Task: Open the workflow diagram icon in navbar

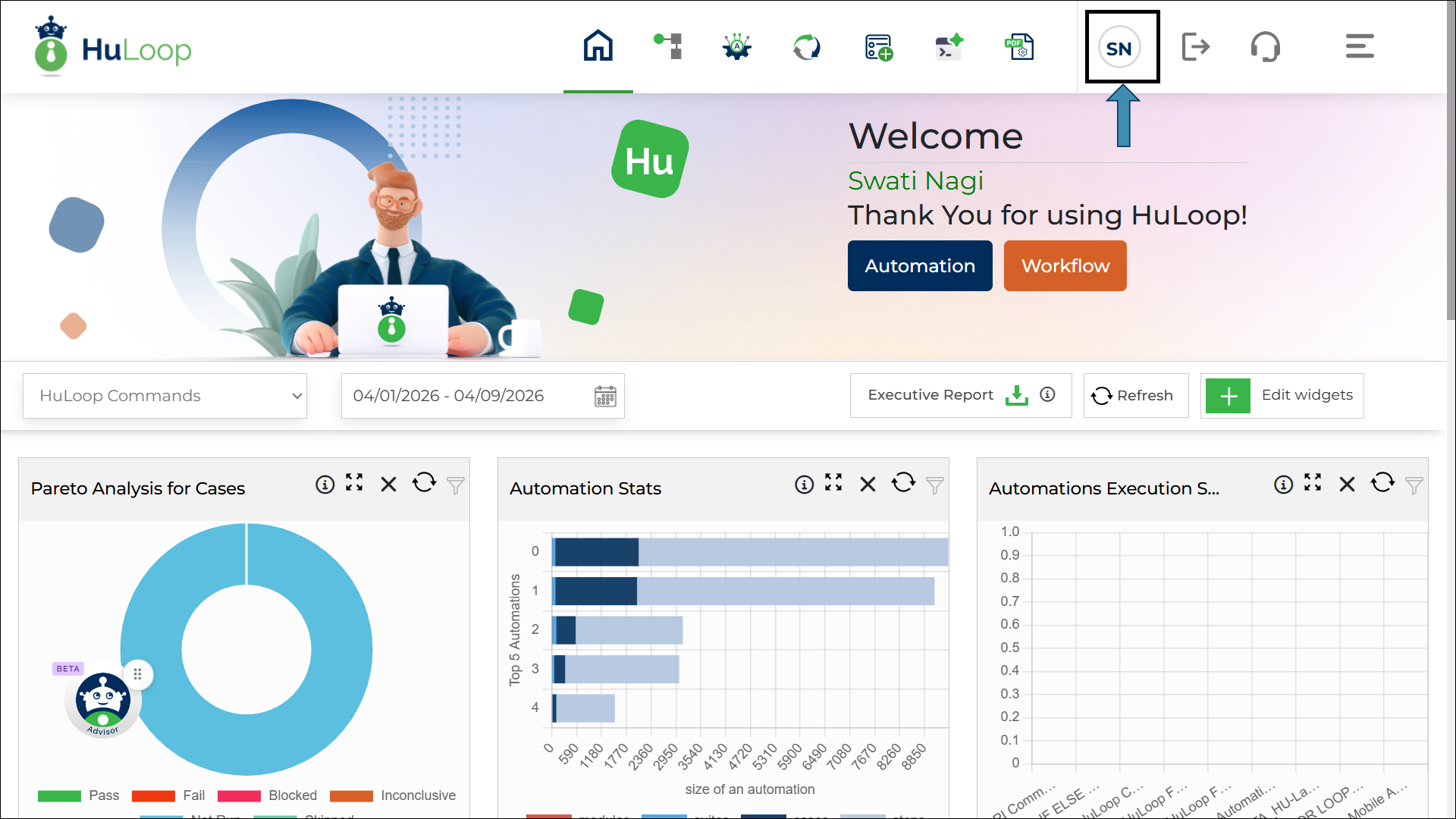Action: (668, 46)
